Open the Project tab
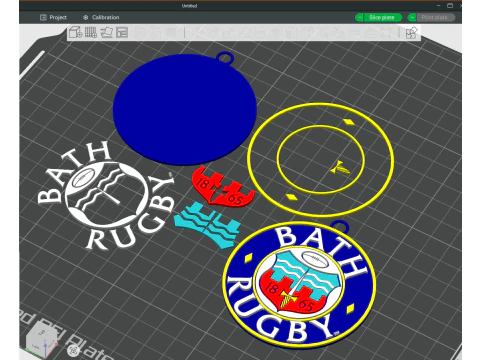Viewport: 480px width, 360px height. (x=53, y=17)
